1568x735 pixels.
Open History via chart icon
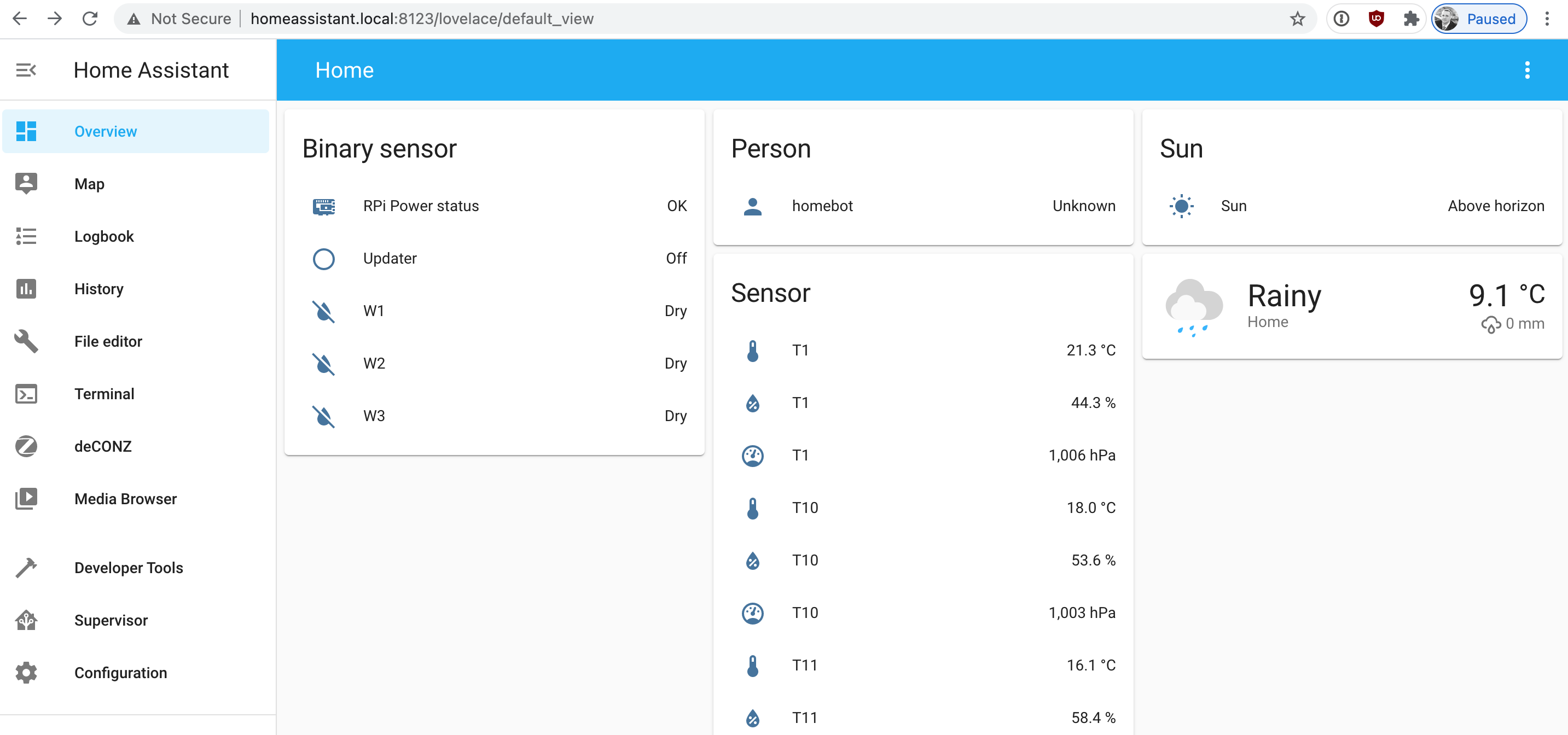pos(26,288)
